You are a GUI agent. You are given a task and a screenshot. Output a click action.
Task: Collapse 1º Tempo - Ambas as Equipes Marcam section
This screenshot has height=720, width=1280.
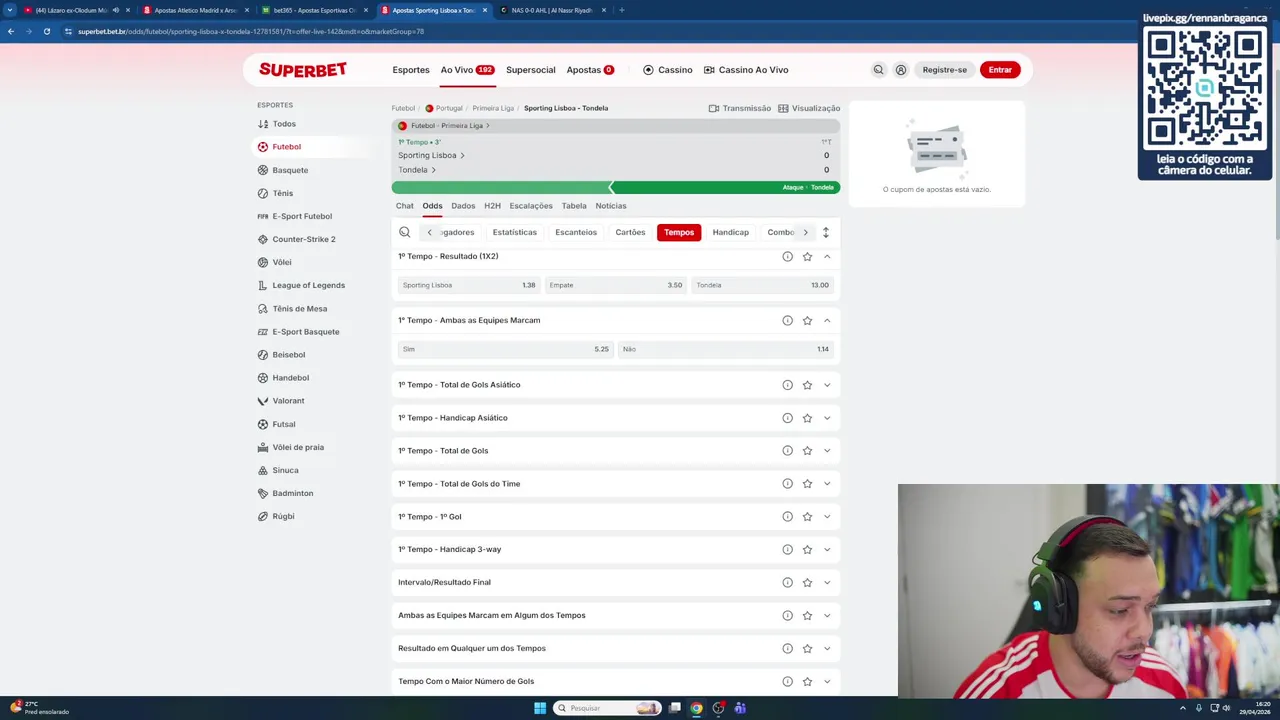click(x=827, y=321)
